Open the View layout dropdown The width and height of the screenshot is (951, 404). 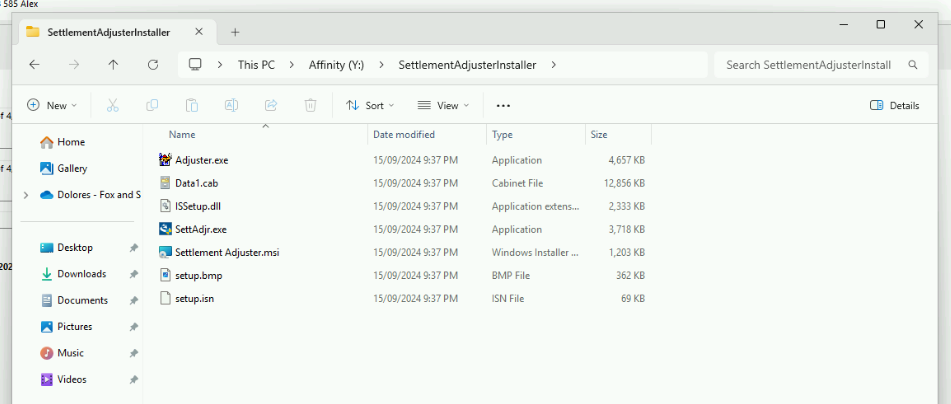point(444,105)
